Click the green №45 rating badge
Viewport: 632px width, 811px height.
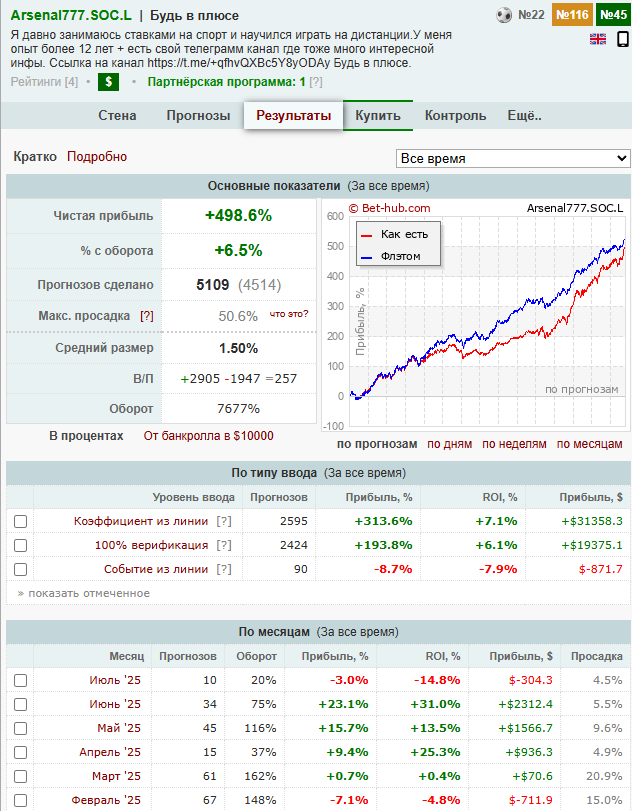(x=612, y=15)
